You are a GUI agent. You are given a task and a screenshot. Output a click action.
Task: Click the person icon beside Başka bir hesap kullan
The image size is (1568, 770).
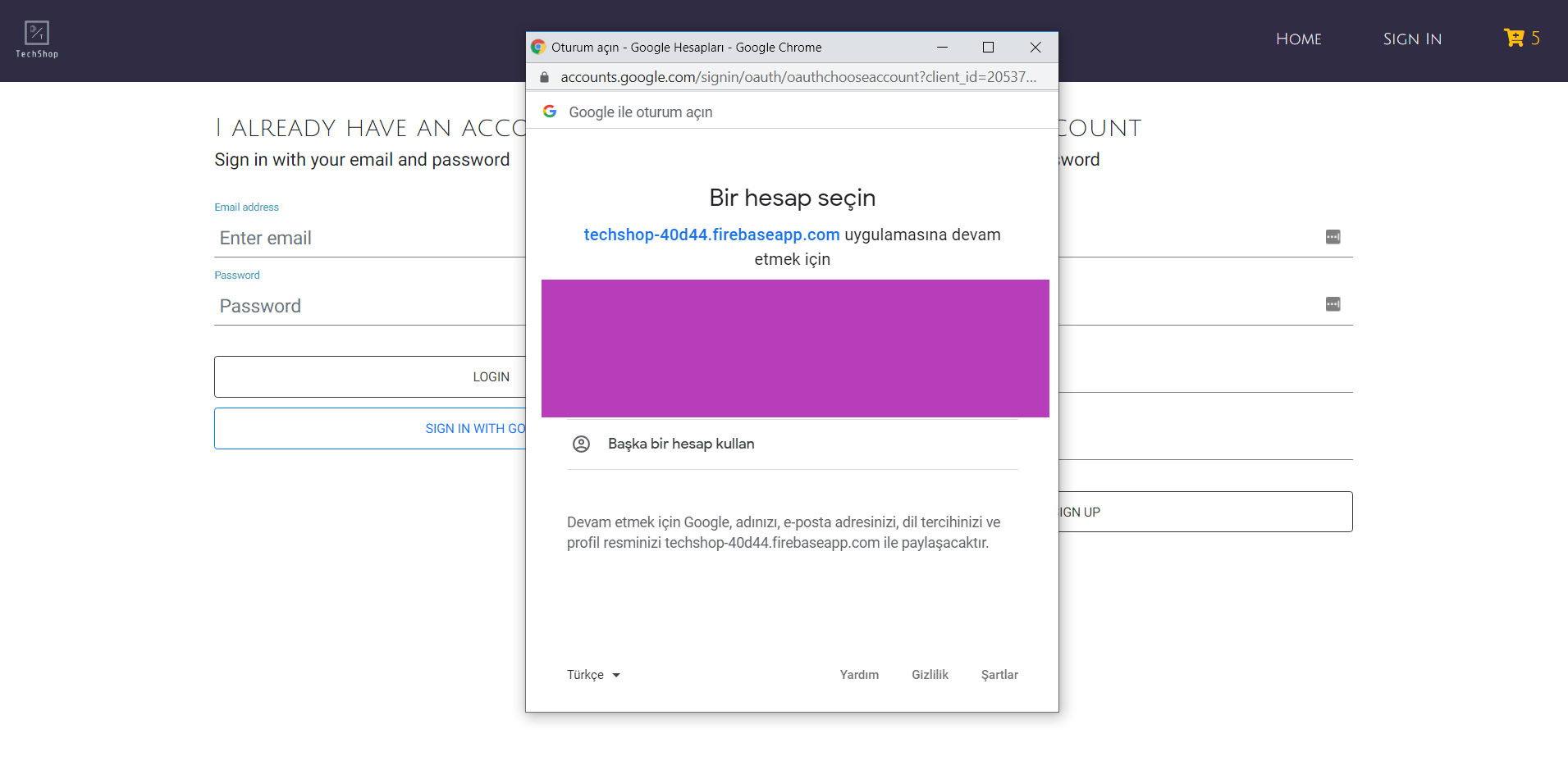coord(581,444)
